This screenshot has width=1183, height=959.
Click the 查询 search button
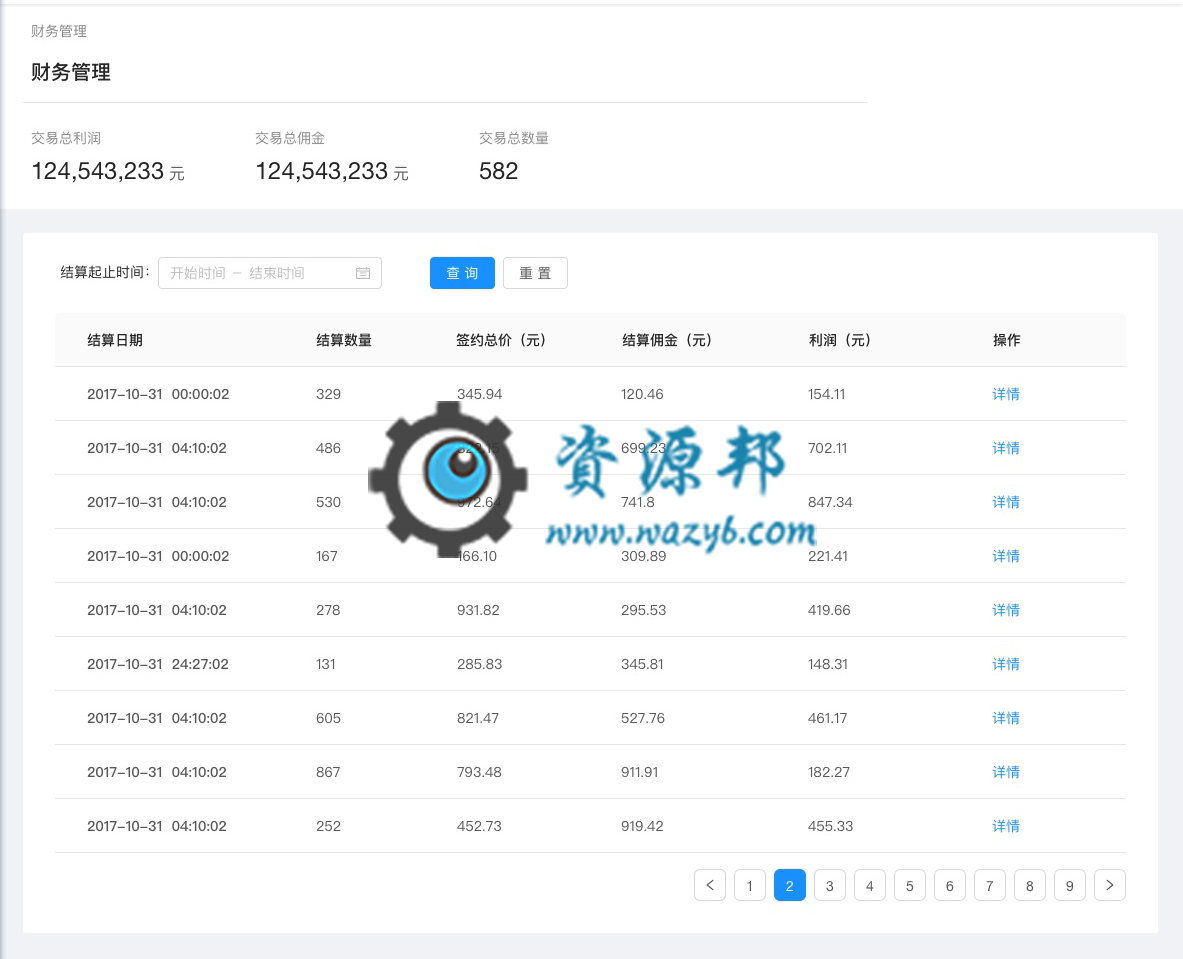tap(462, 273)
